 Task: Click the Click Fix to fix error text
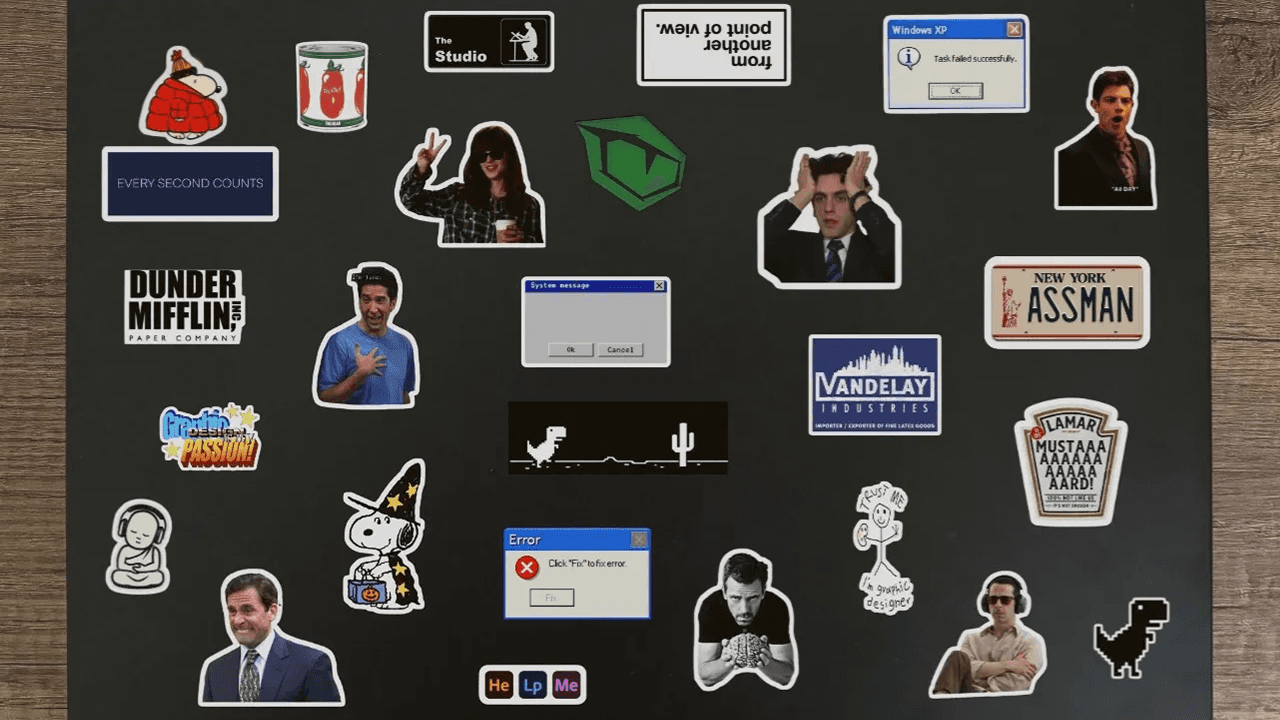(588, 564)
